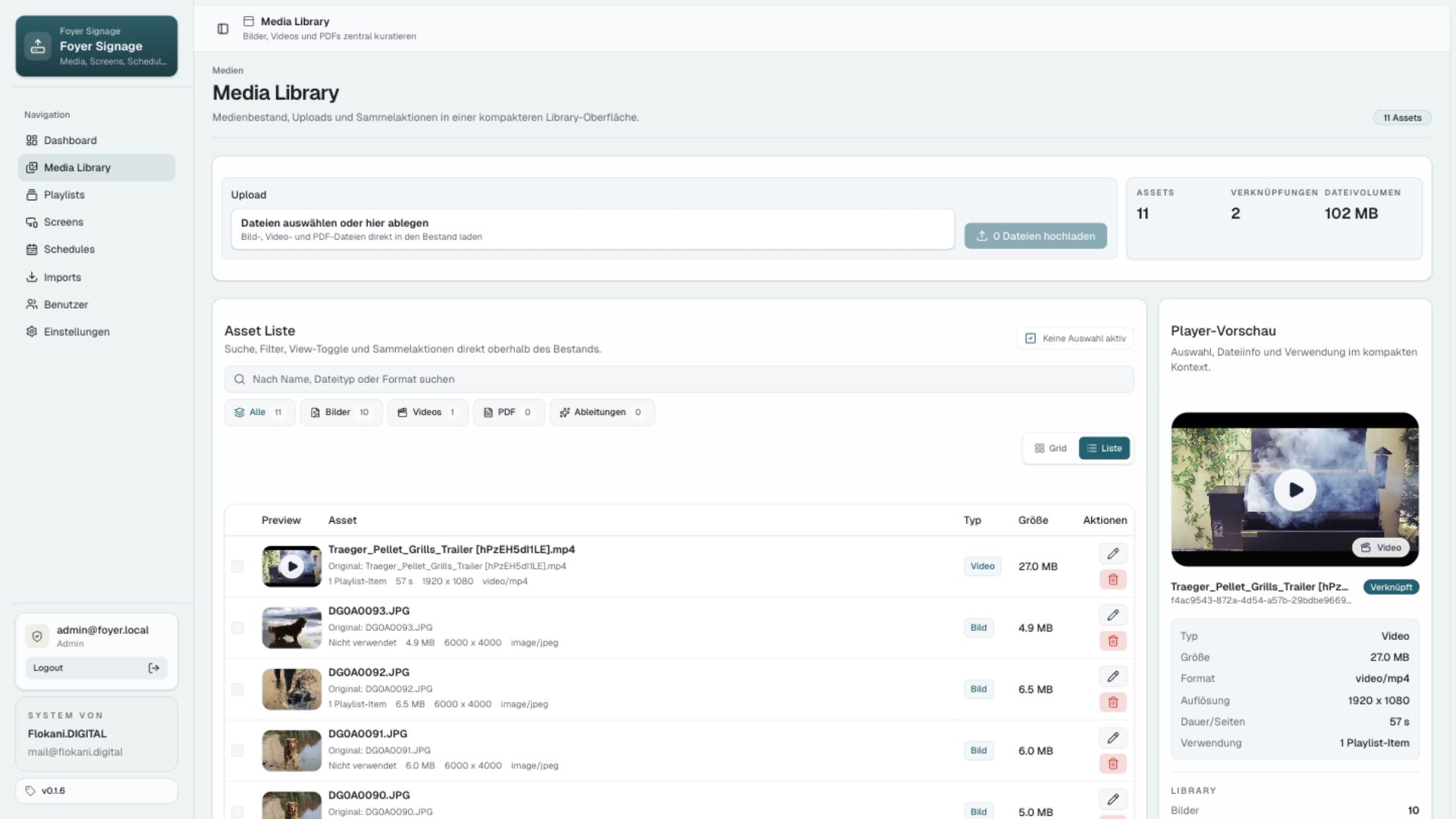Click the mail@flokani.digital link
This screenshot has width=1456, height=819.
coord(75,752)
